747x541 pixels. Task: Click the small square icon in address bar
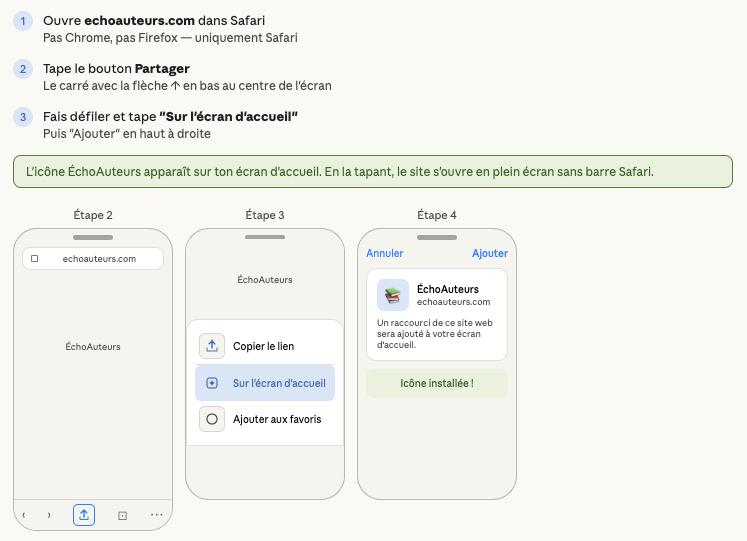(34, 259)
